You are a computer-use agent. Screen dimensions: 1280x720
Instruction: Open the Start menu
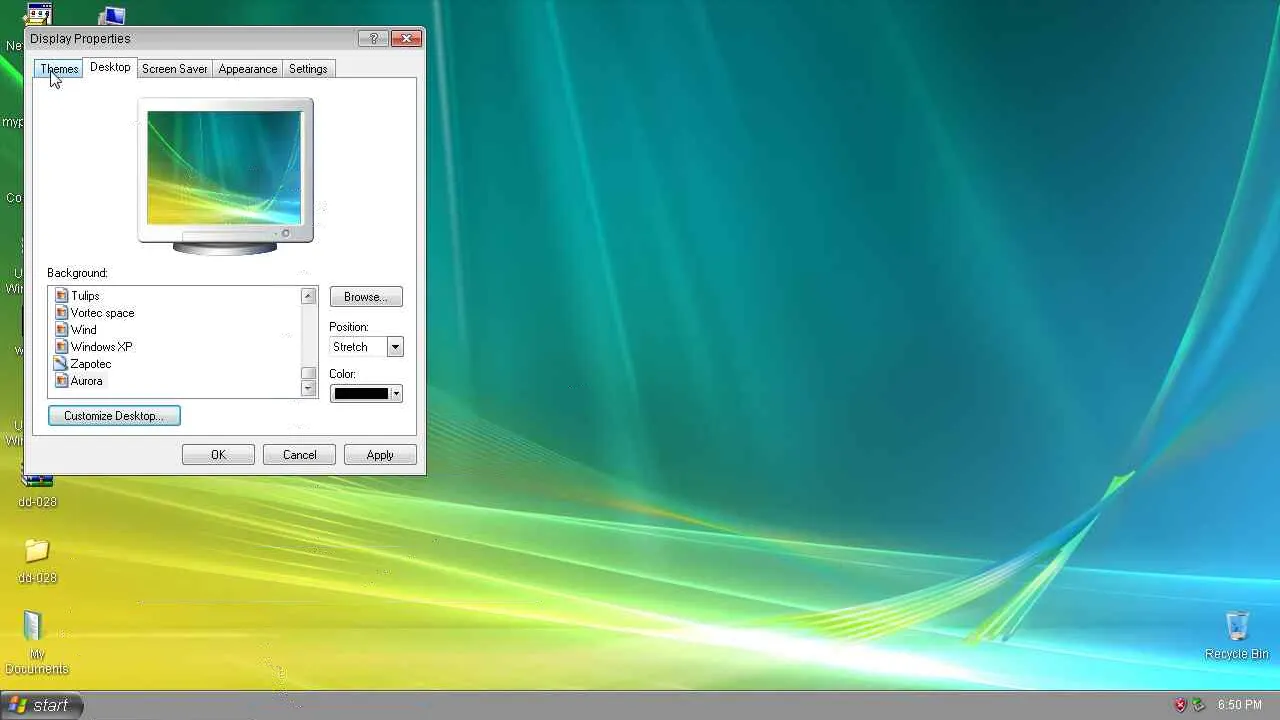tap(42, 705)
